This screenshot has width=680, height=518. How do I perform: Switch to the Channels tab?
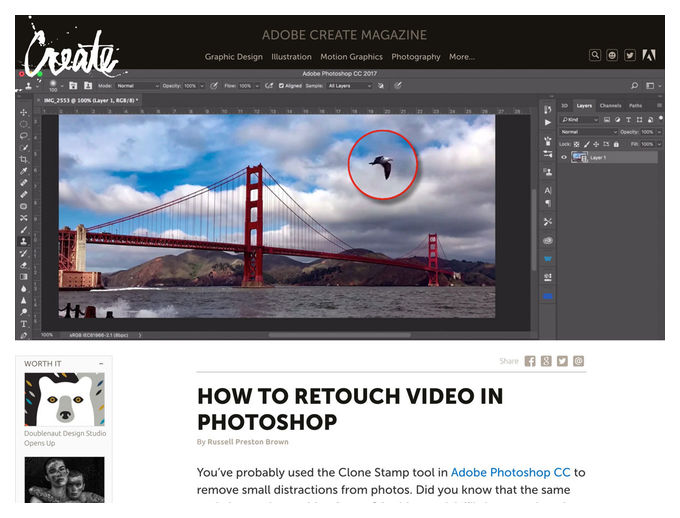click(610, 105)
